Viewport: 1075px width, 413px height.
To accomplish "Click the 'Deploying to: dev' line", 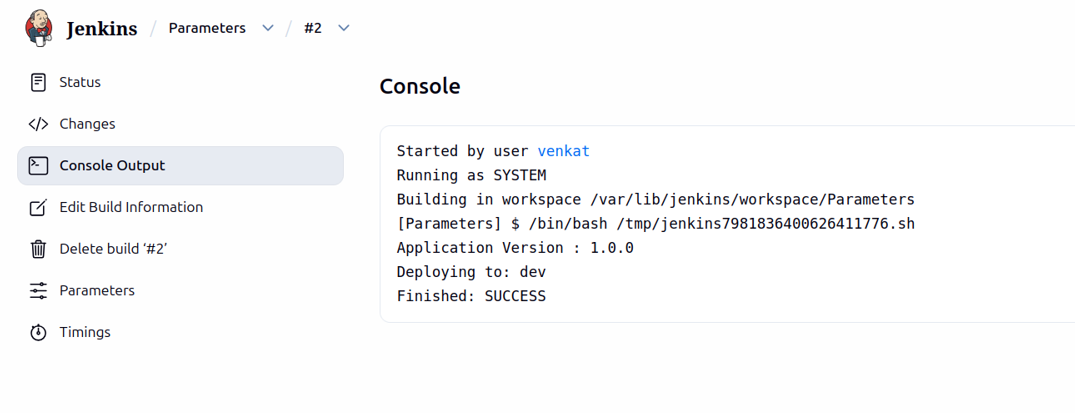I will tap(472, 272).
